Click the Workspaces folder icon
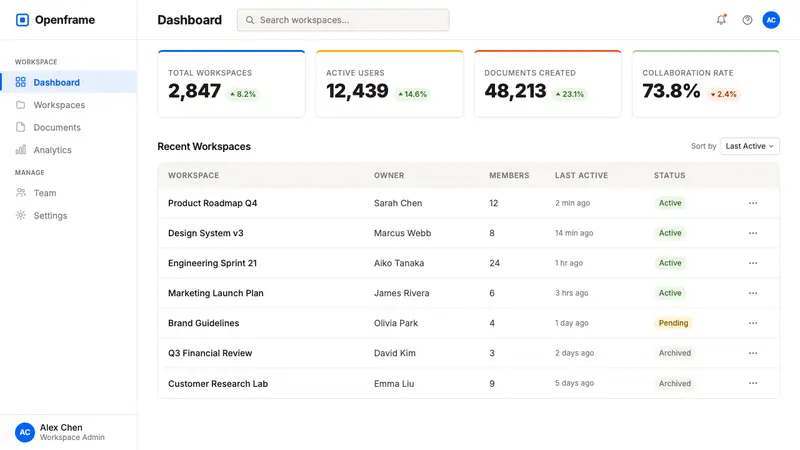Image resolution: width=800 pixels, height=450 pixels. point(20,105)
